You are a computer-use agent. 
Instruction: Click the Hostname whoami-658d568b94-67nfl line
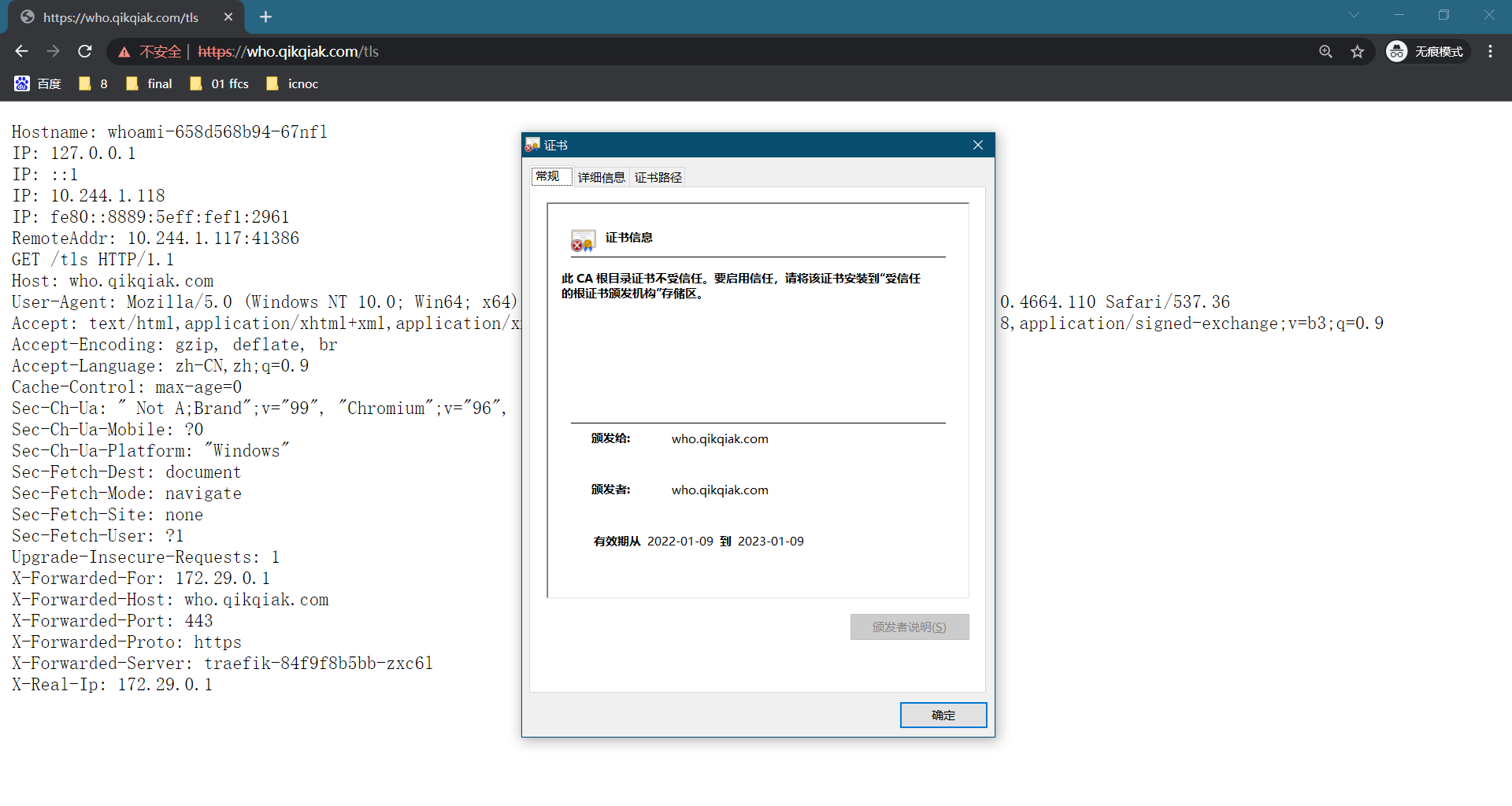169,131
